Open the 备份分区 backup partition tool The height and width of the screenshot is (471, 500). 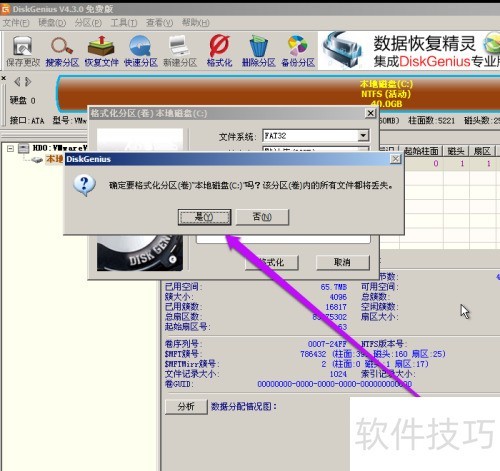click(x=298, y=51)
